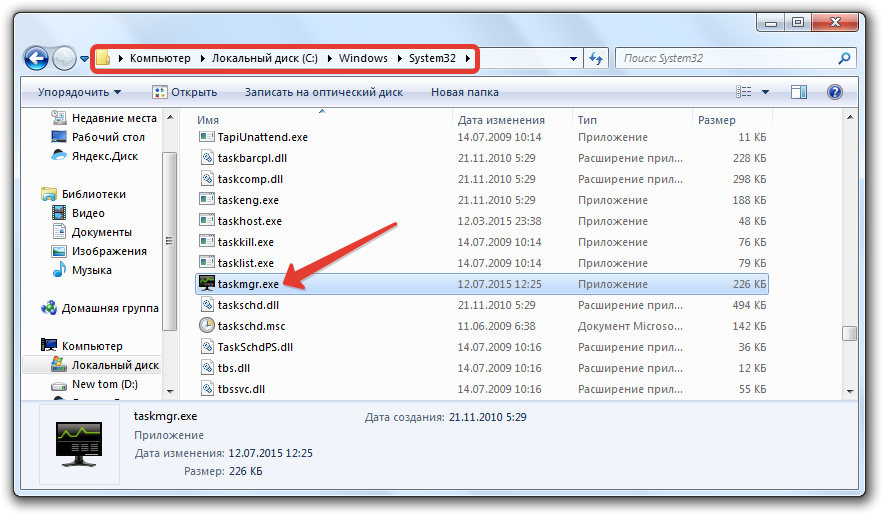Select the taskschd.msc file
This screenshot has height=516, width=884.
tap(251, 326)
